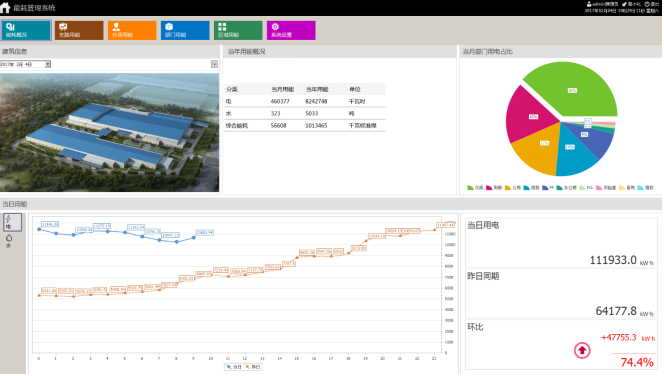The image size is (664, 376).
Task: Select the green area energy grid tile
Action: pos(238,30)
